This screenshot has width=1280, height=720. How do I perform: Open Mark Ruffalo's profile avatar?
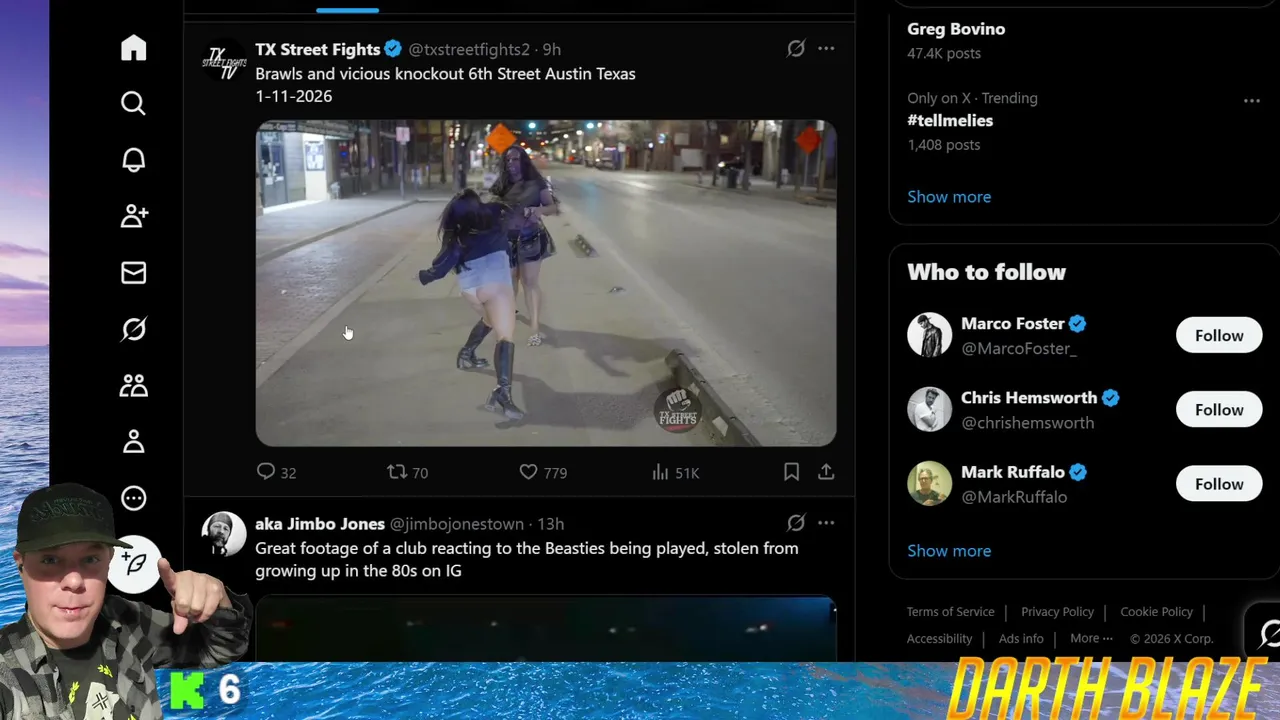[x=929, y=484]
